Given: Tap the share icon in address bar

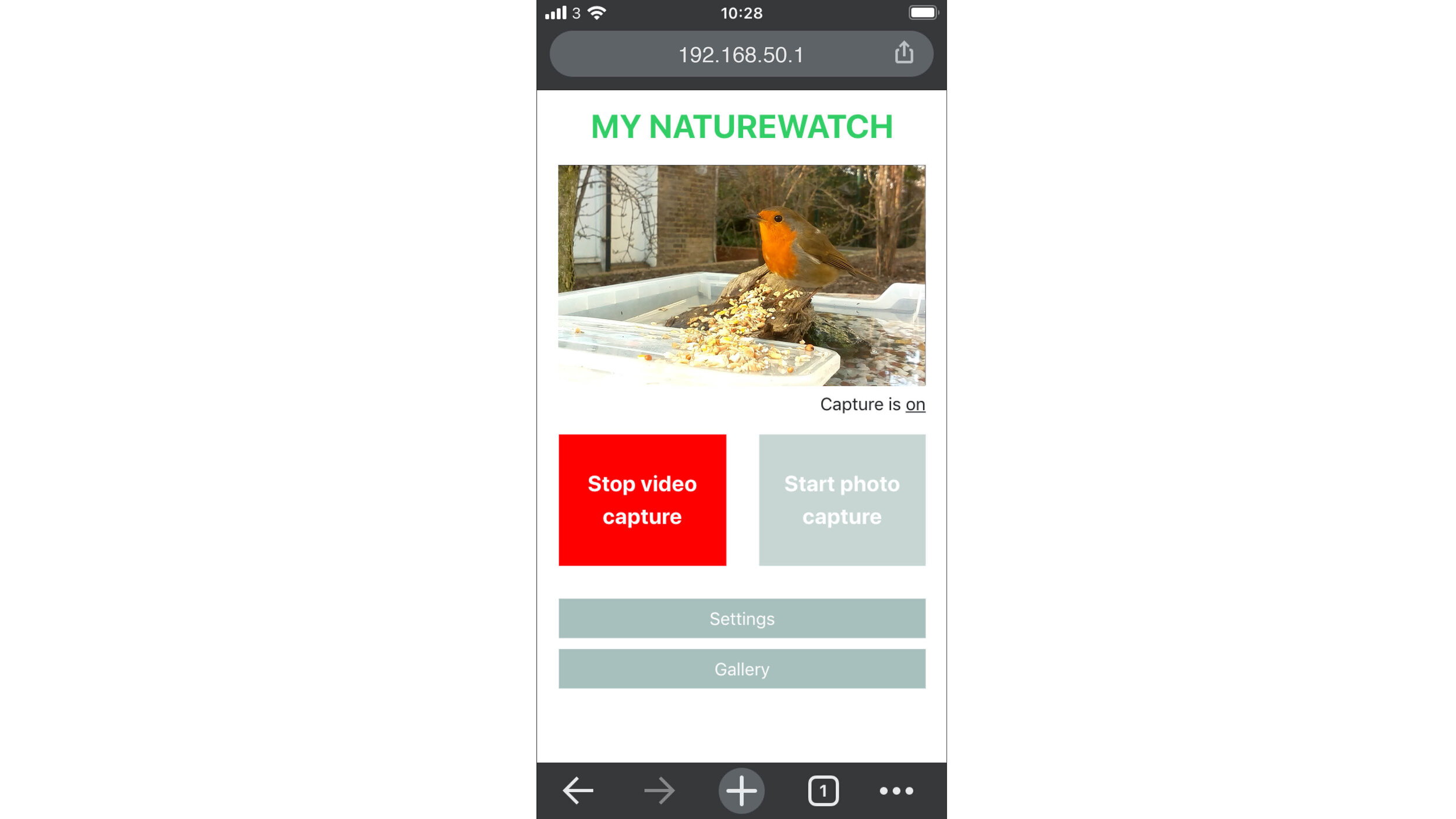Looking at the screenshot, I should [x=904, y=54].
